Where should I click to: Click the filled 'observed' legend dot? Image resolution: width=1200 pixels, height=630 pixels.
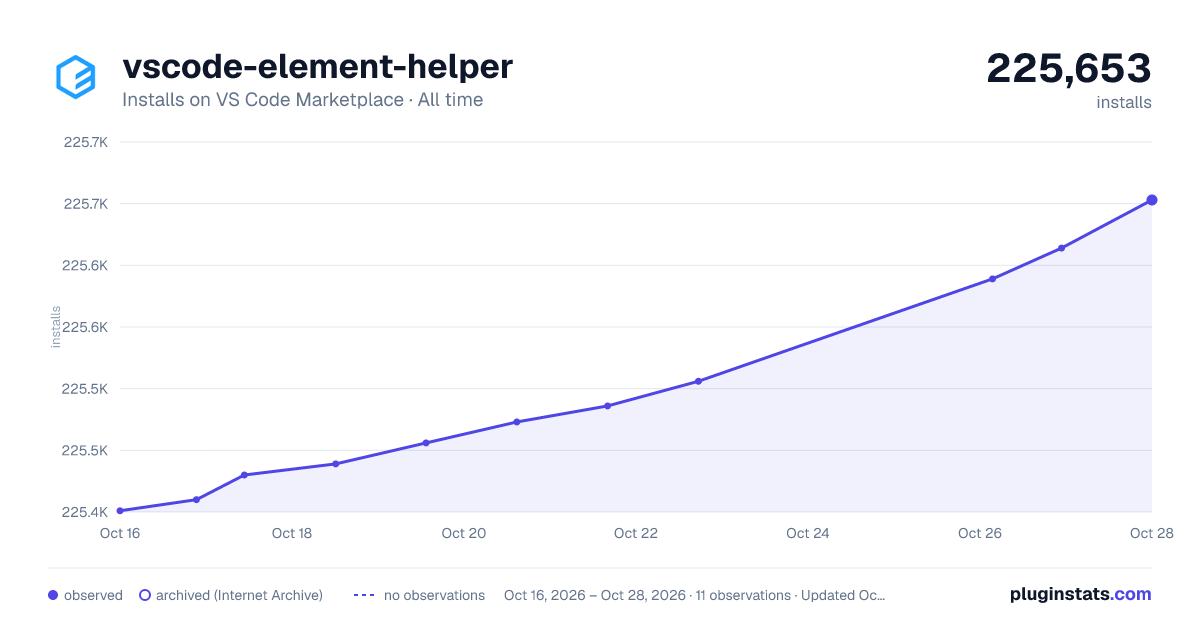point(53,595)
